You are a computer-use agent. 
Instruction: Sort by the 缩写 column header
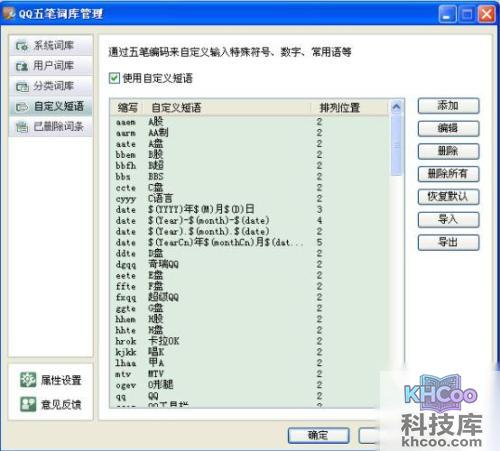(x=127, y=108)
